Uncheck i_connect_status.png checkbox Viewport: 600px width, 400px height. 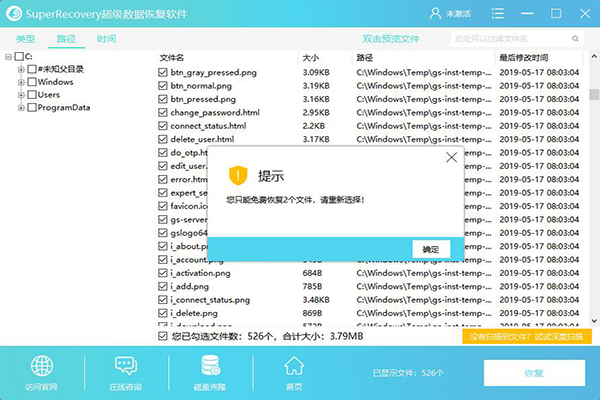coord(163,300)
